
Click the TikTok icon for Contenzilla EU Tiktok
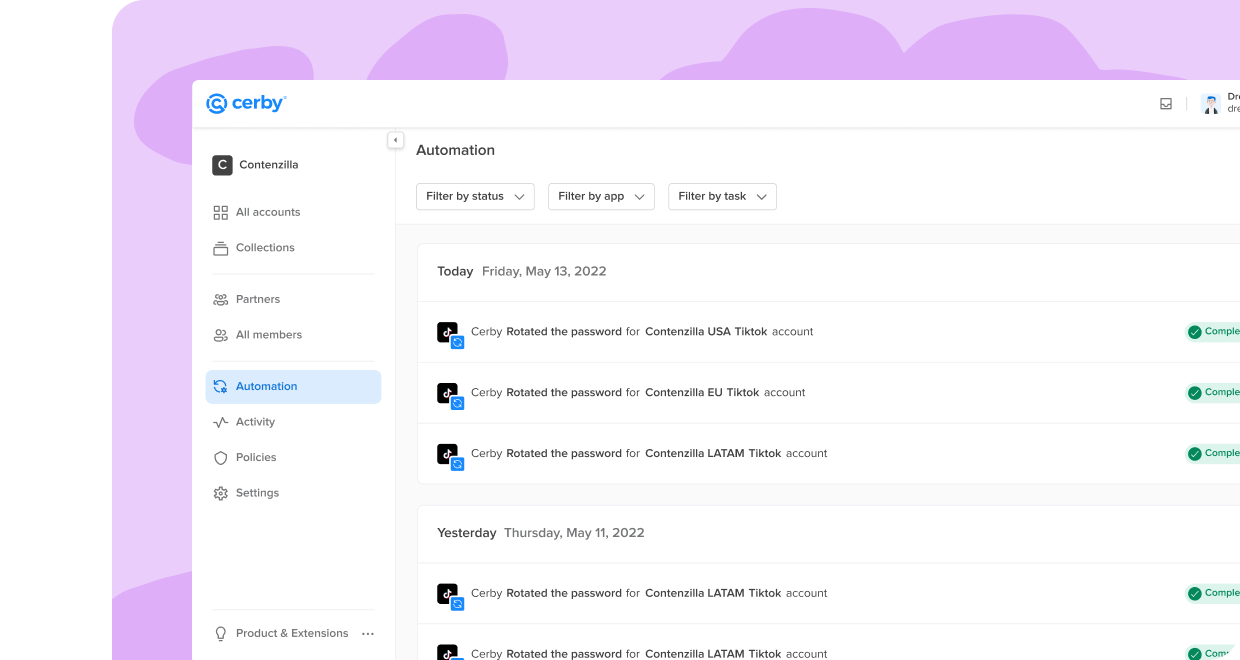click(x=447, y=393)
